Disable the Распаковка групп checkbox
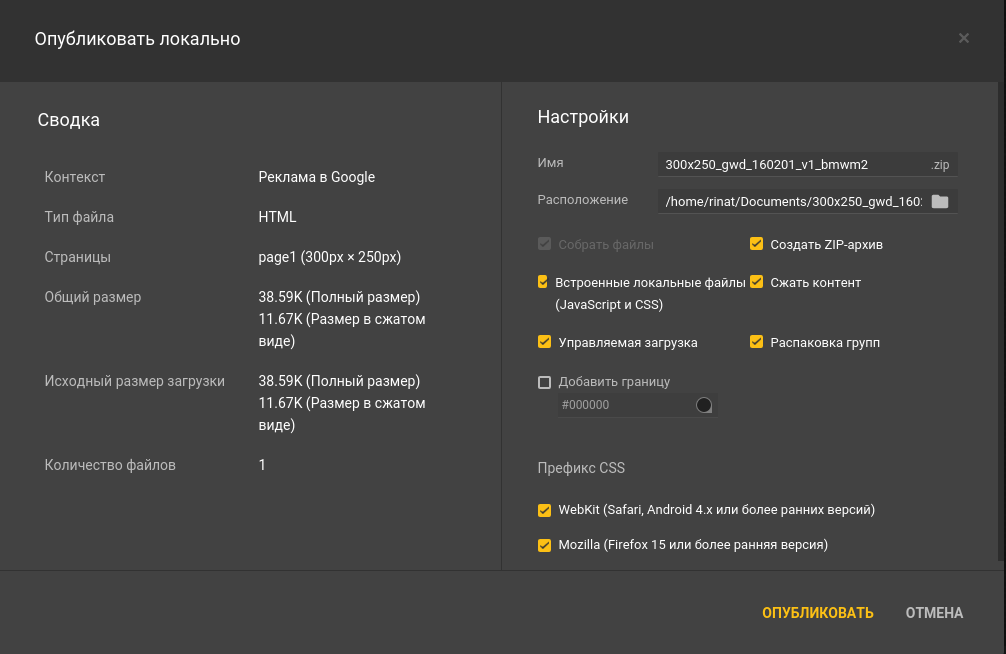Screen dimensions: 1006x654 [757, 342]
